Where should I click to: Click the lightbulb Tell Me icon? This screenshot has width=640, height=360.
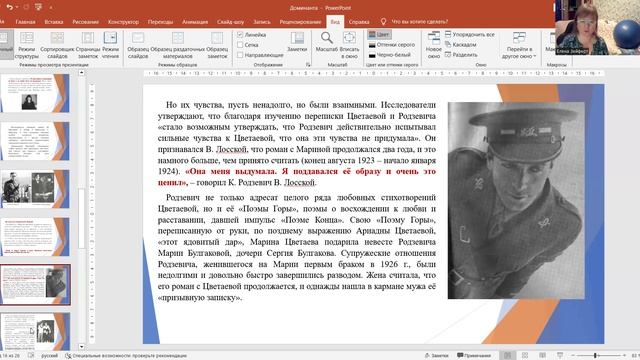click(x=383, y=21)
